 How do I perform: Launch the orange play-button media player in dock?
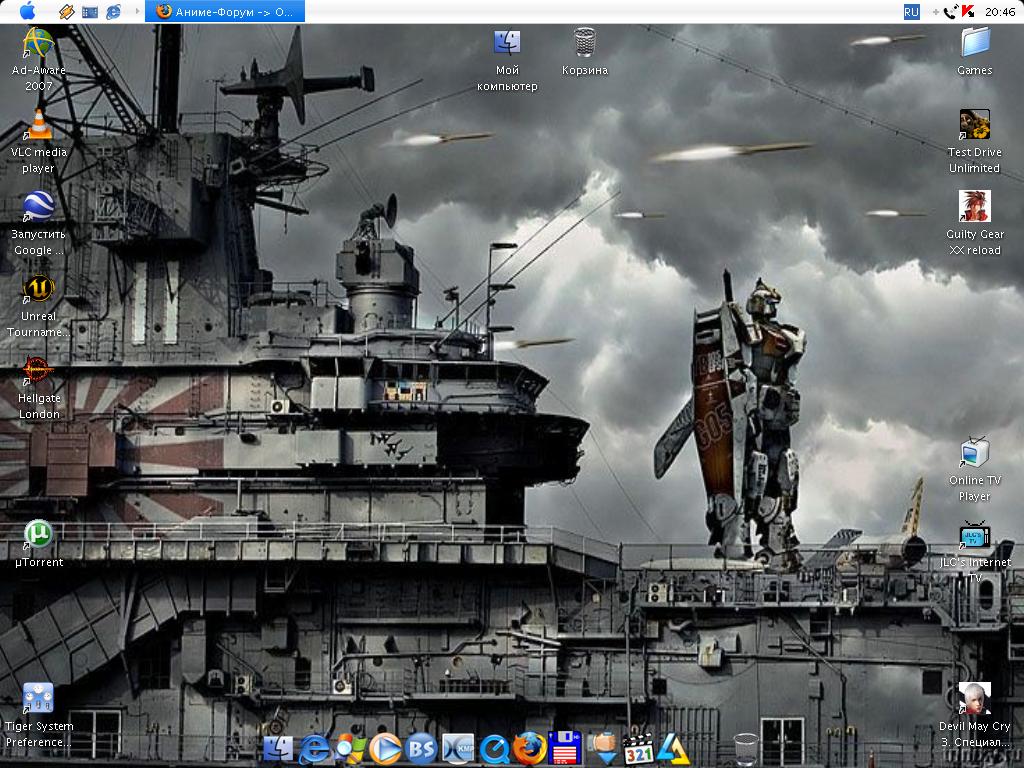(x=385, y=748)
